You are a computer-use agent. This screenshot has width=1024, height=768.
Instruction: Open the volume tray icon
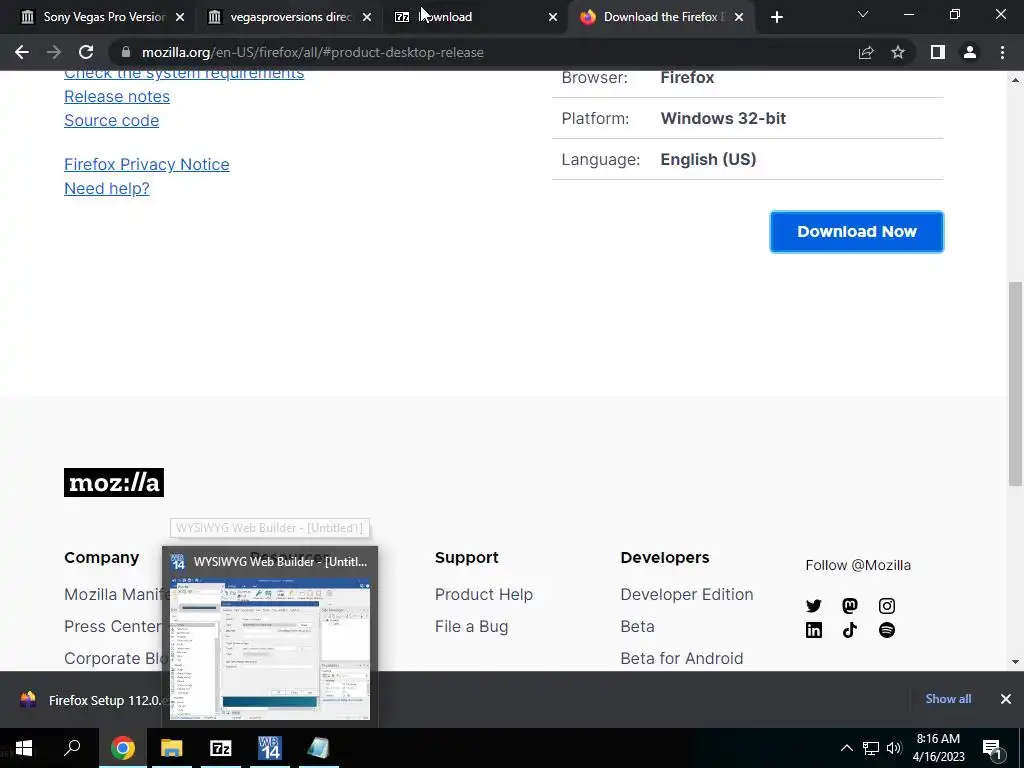coord(894,748)
